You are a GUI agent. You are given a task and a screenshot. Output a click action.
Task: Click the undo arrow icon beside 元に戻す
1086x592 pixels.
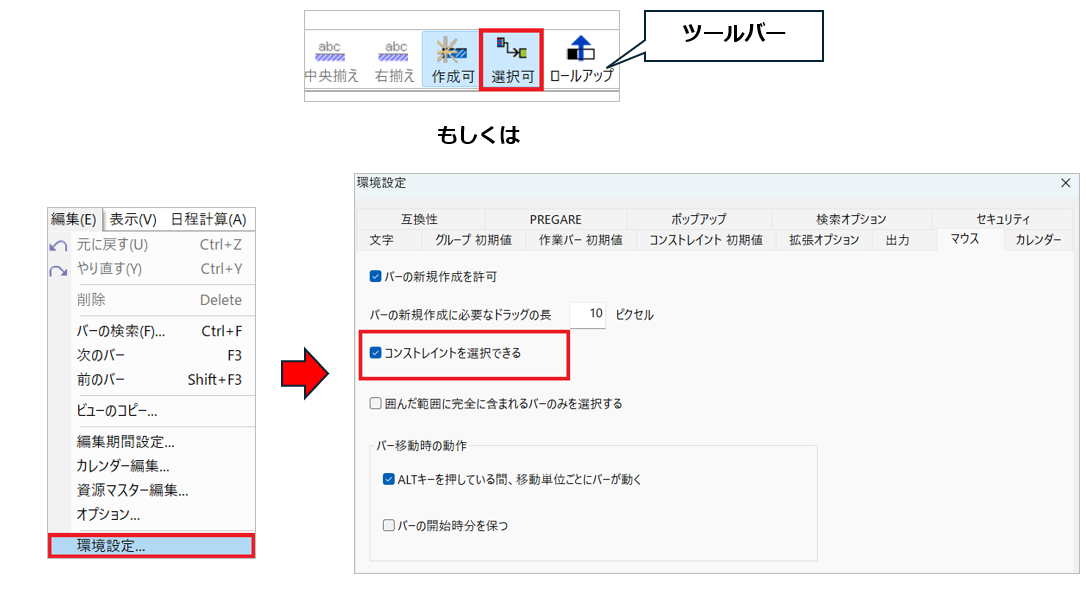click(59, 245)
